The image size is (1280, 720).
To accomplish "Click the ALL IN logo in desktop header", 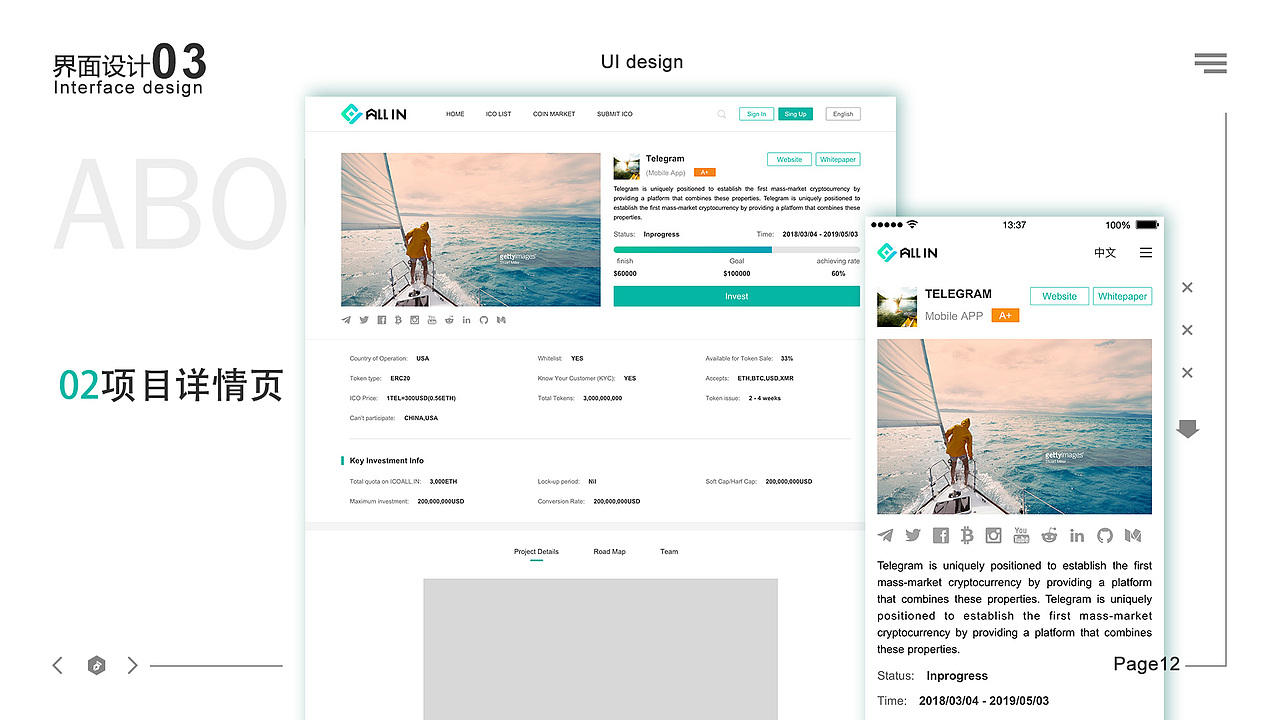I will click(373, 114).
